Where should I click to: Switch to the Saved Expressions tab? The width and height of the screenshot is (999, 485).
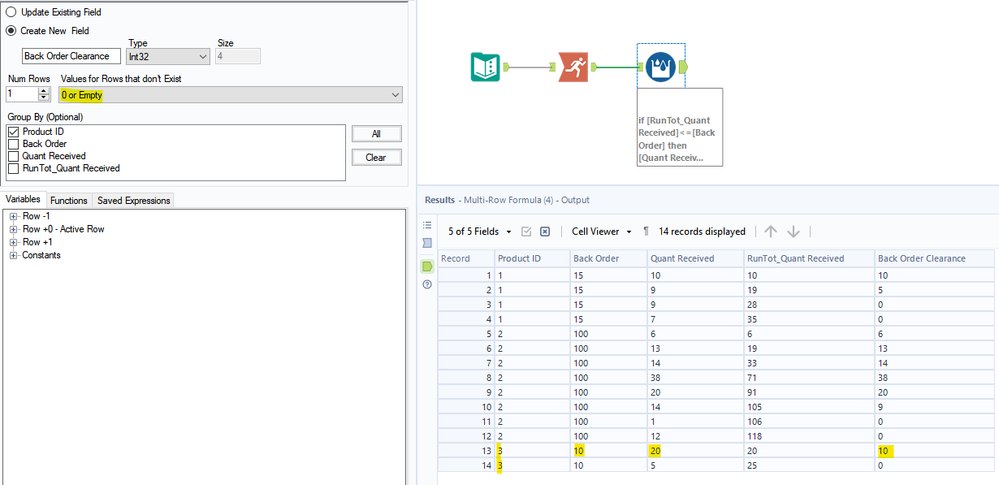coord(133,200)
